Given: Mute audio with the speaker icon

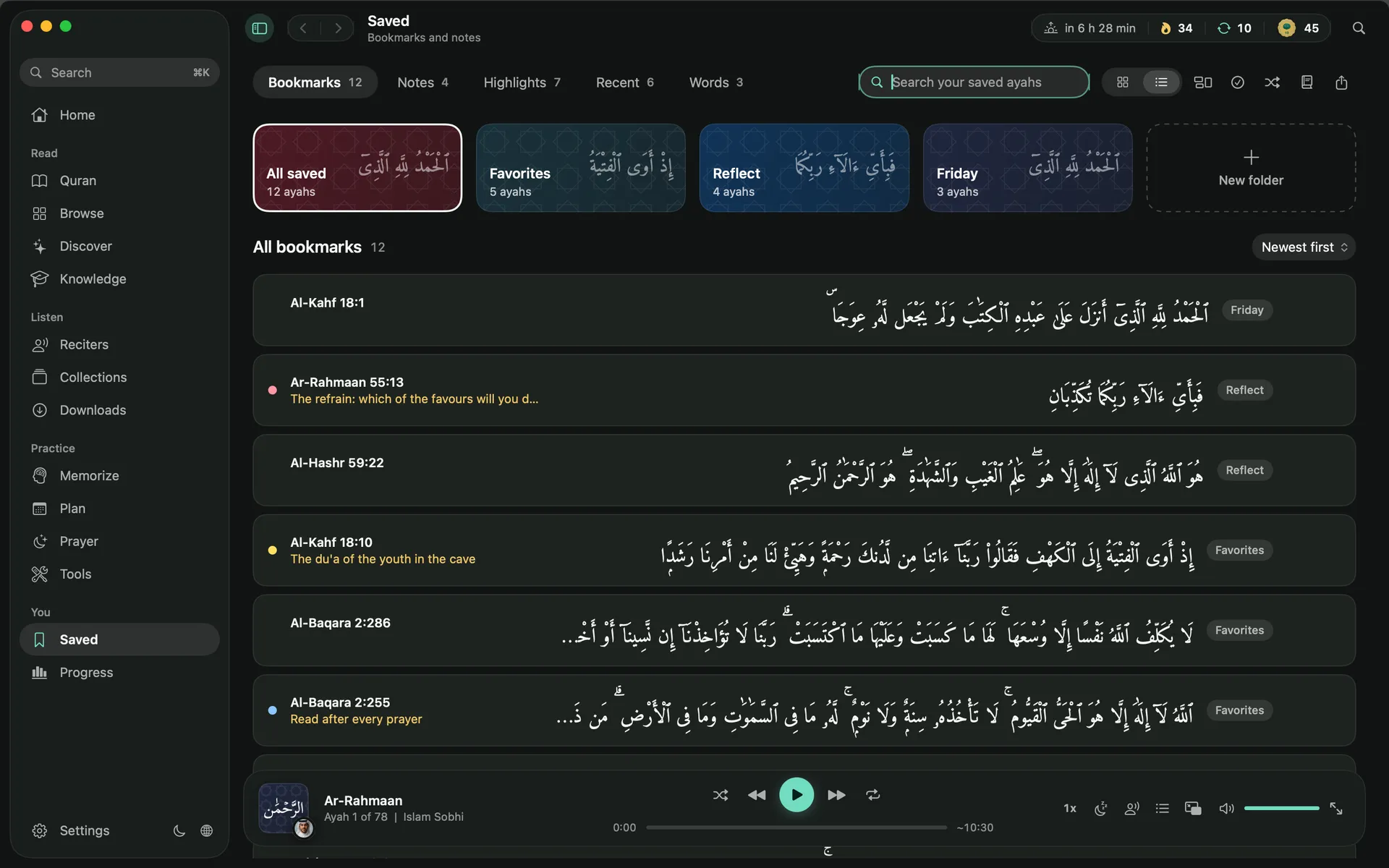Looking at the screenshot, I should coord(1226,808).
